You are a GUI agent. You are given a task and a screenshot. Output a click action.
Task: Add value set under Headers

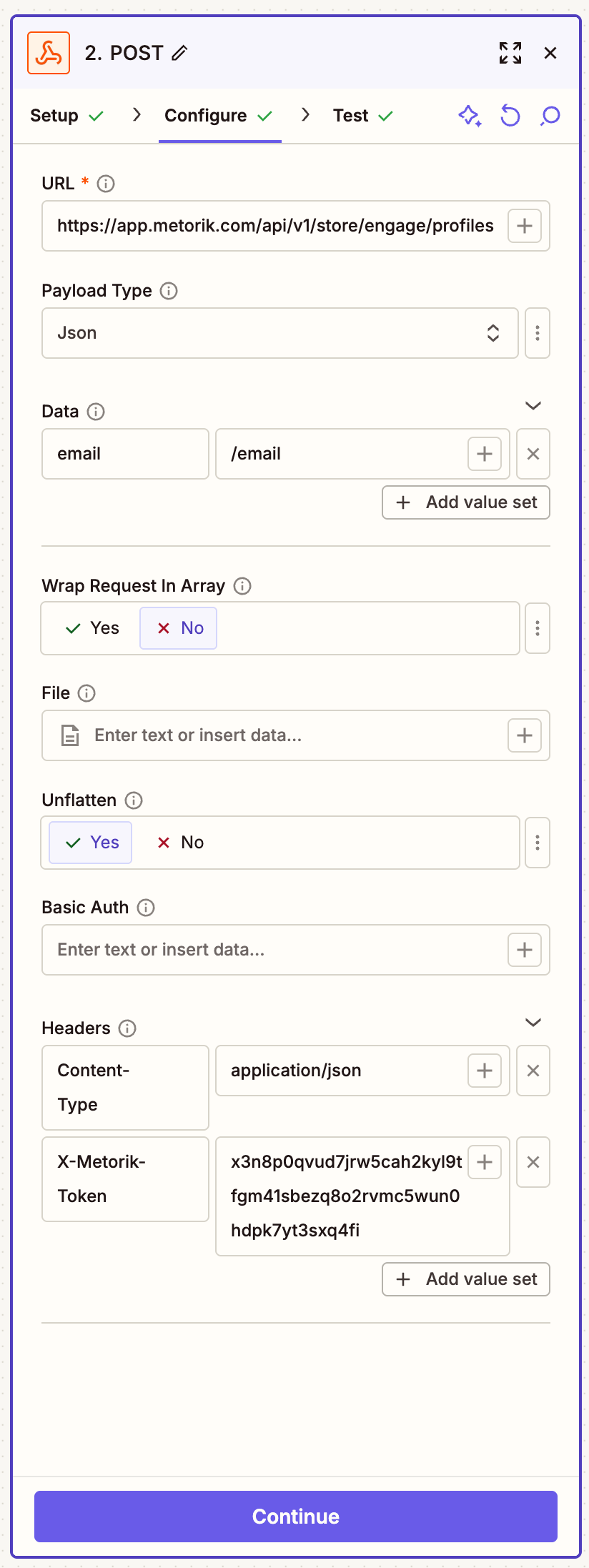pyautogui.click(x=465, y=1279)
